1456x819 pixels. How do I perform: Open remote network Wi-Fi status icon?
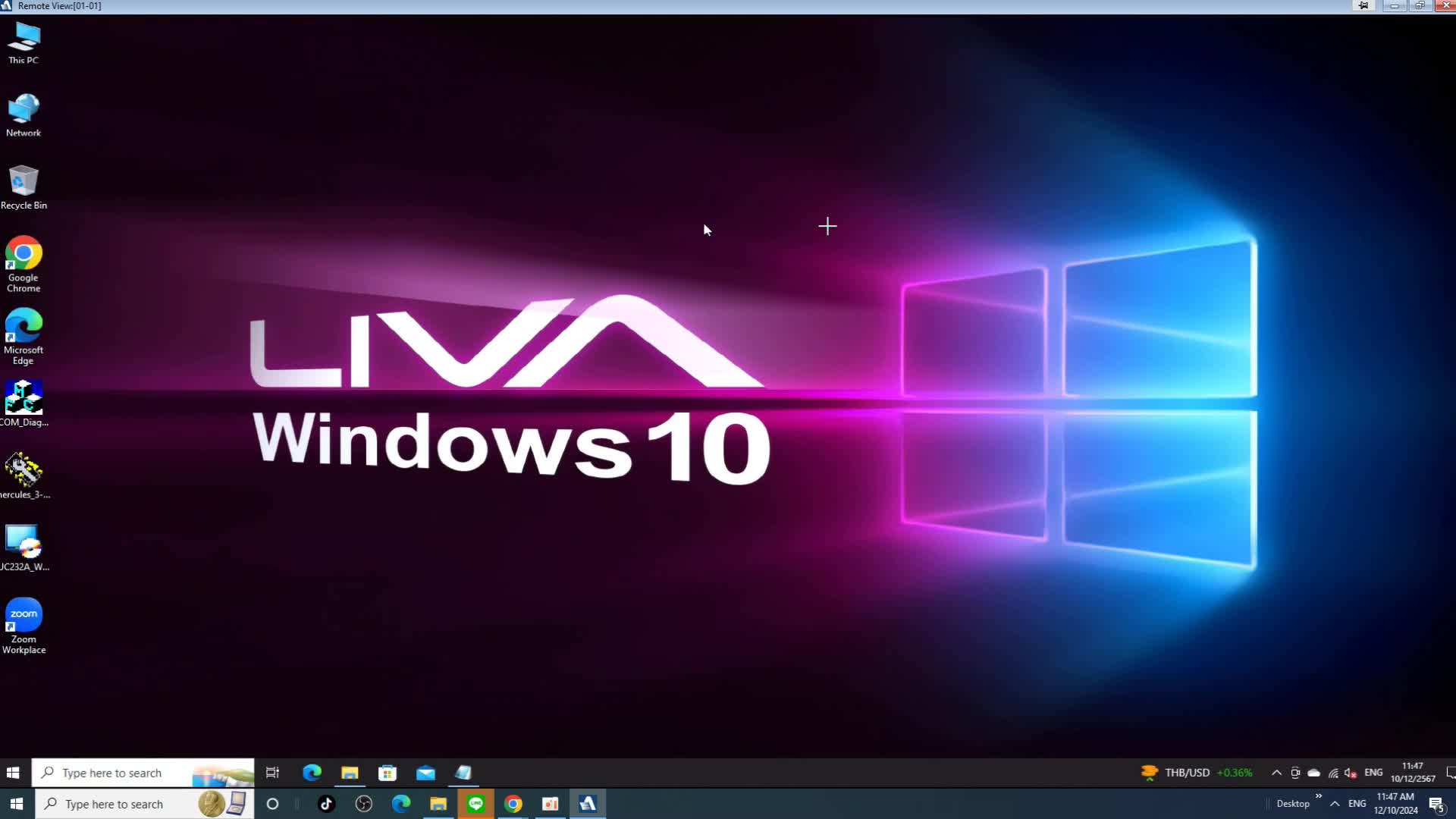click(x=1333, y=773)
